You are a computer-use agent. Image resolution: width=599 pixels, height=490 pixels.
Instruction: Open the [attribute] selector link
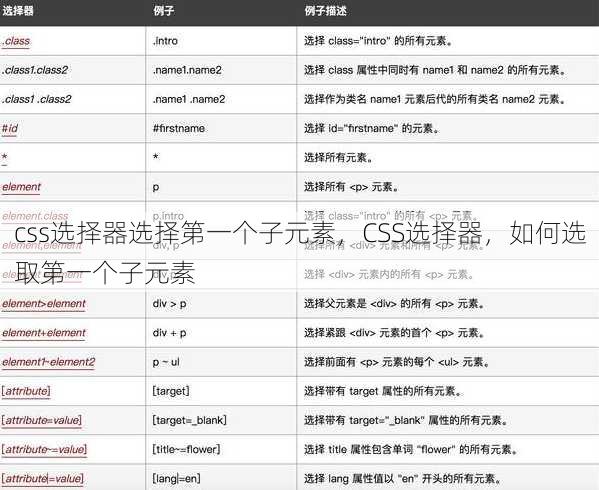pyautogui.click(x=26, y=391)
